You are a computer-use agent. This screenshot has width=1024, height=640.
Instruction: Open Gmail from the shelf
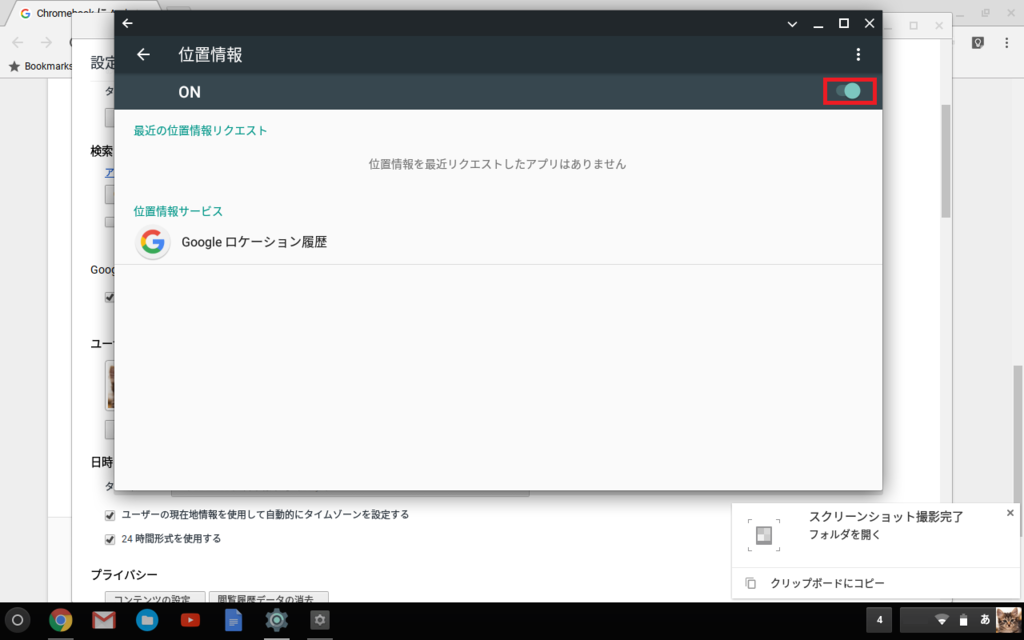pos(103,620)
